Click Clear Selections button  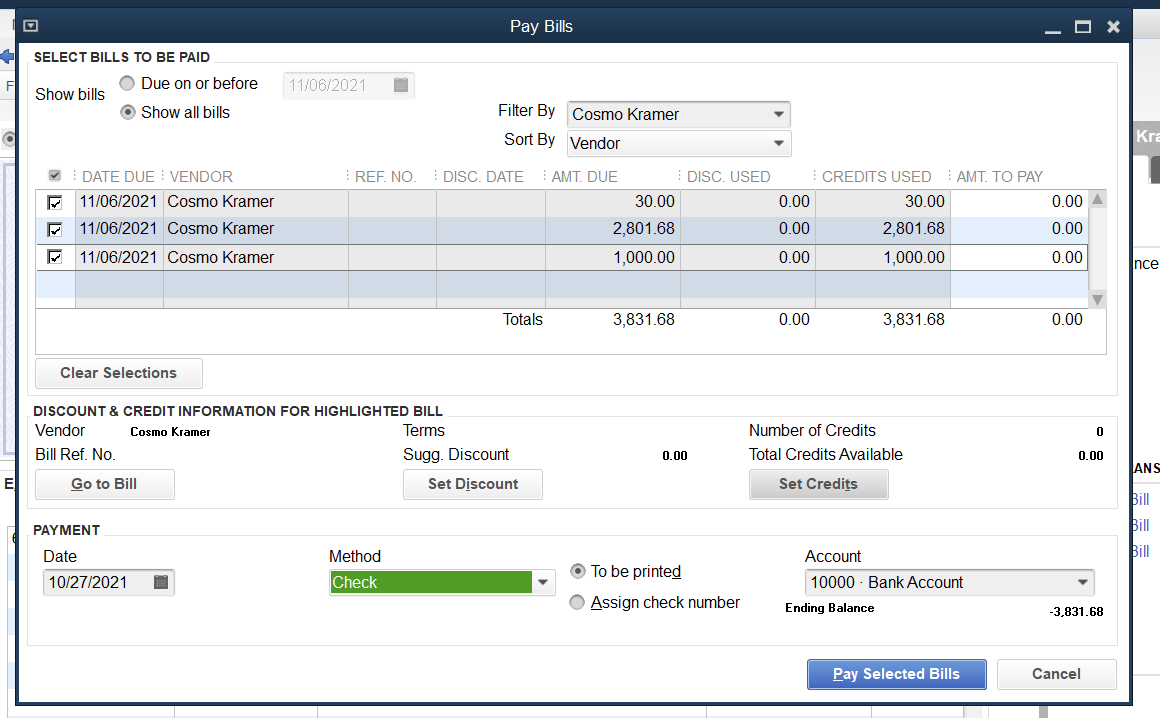pyautogui.click(x=119, y=373)
